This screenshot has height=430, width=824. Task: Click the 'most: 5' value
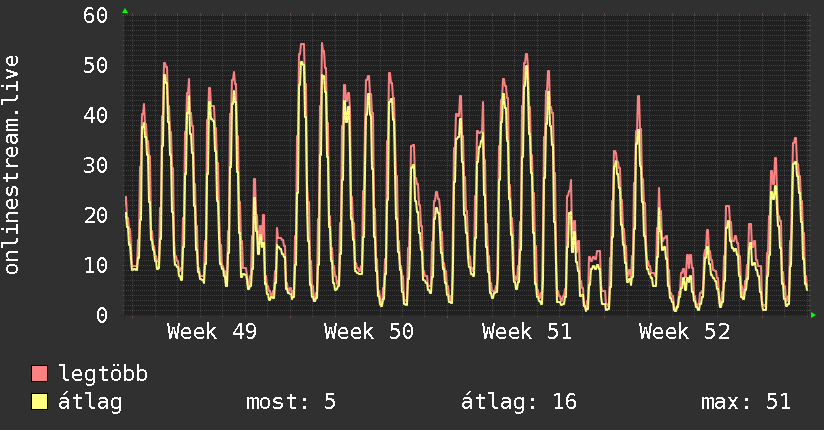tap(291, 402)
